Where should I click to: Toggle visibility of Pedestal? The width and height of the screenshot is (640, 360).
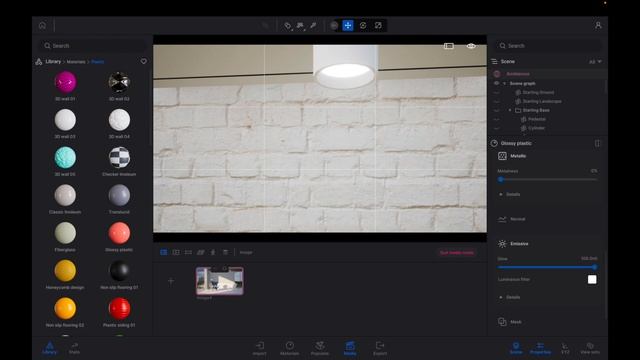496,119
